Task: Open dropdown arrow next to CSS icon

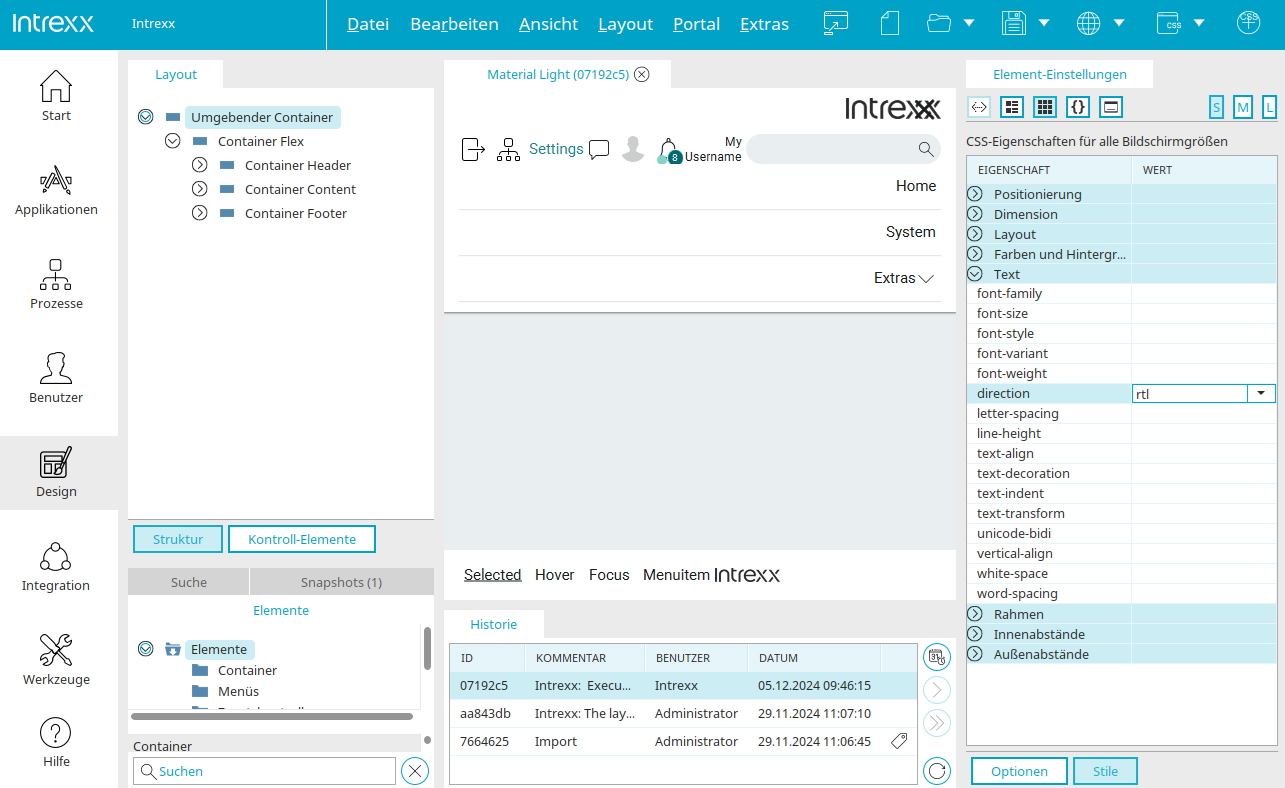Action: (x=1198, y=24)
